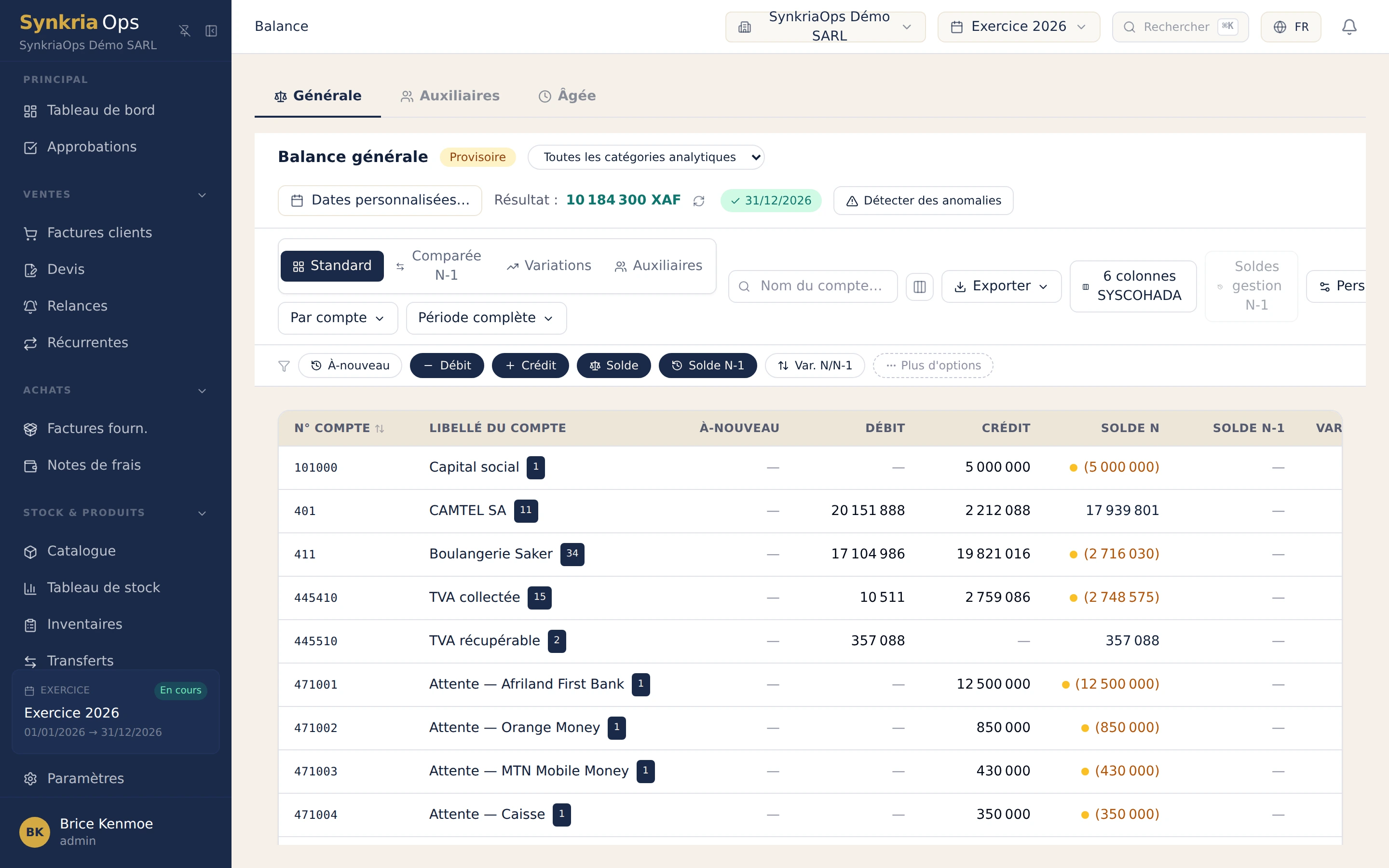
Task: Click the unpin sidebar icon
Action: [x=184, y=31]
